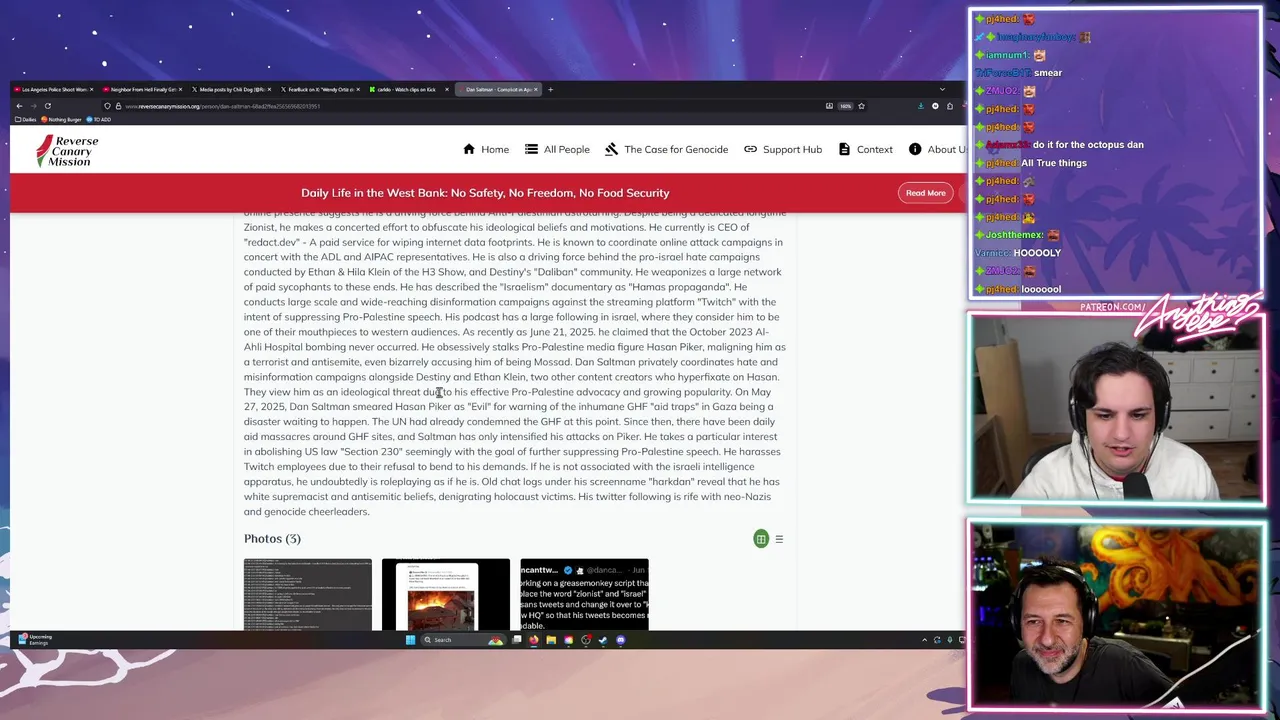The height and width of the screenshot is (720, 1280).
Task: Open the Dailies bookmark folder
Action: click(x=25, y=119)
